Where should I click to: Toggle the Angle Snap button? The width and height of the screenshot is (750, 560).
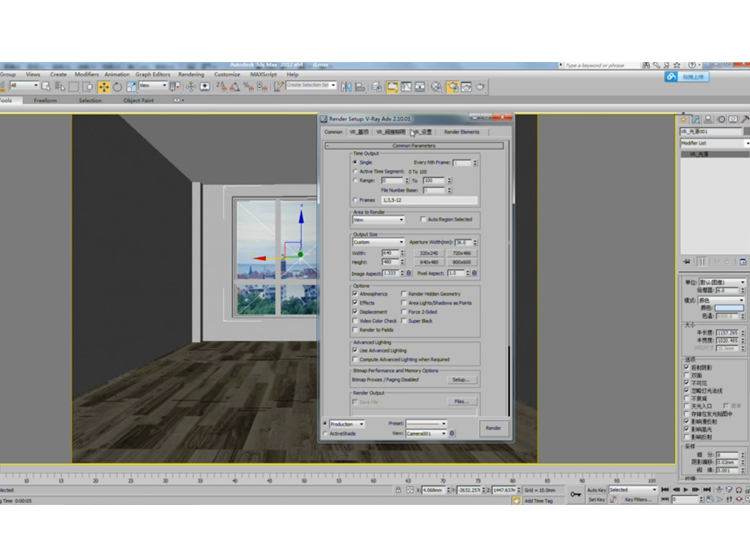(x=235, y=87)
